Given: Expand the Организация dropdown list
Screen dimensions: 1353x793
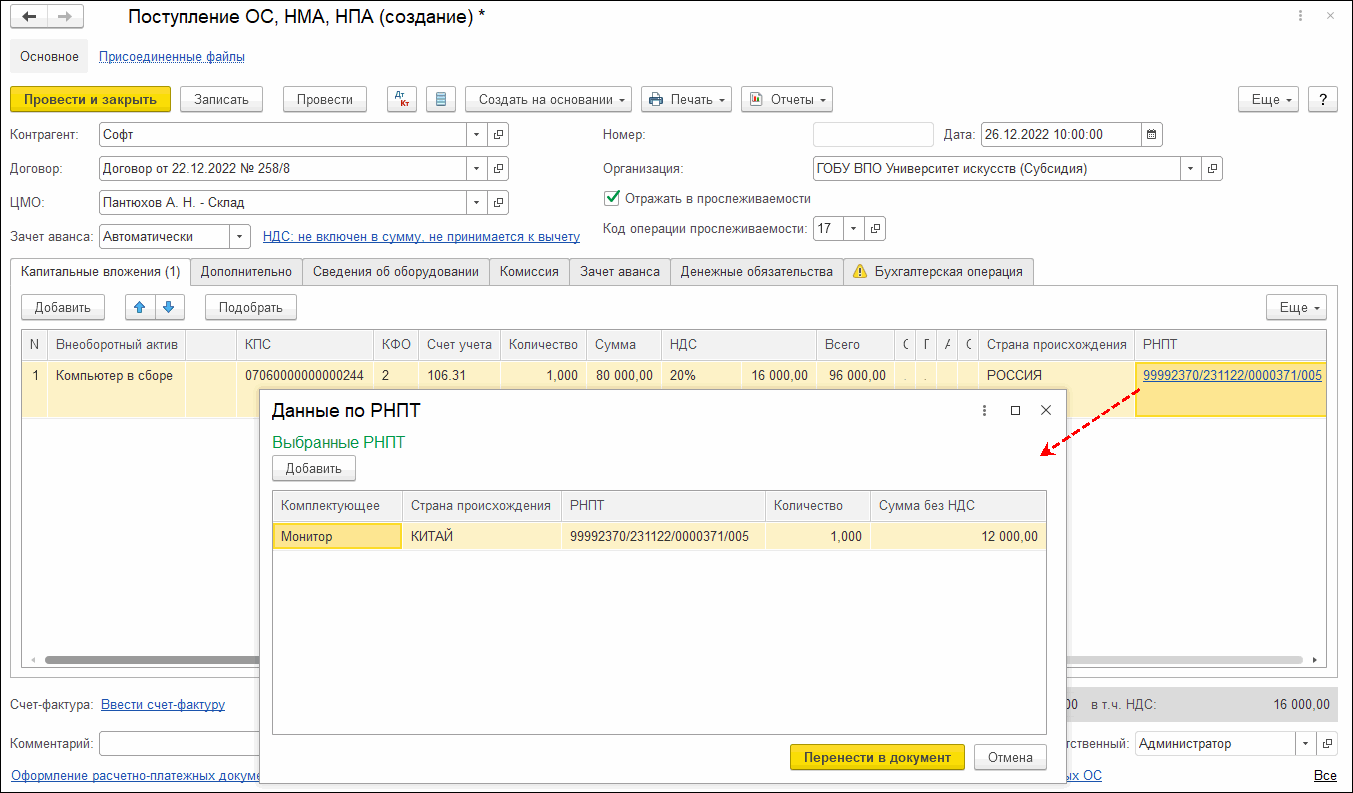Looking at the screenshot, I should coord(1191,168).
